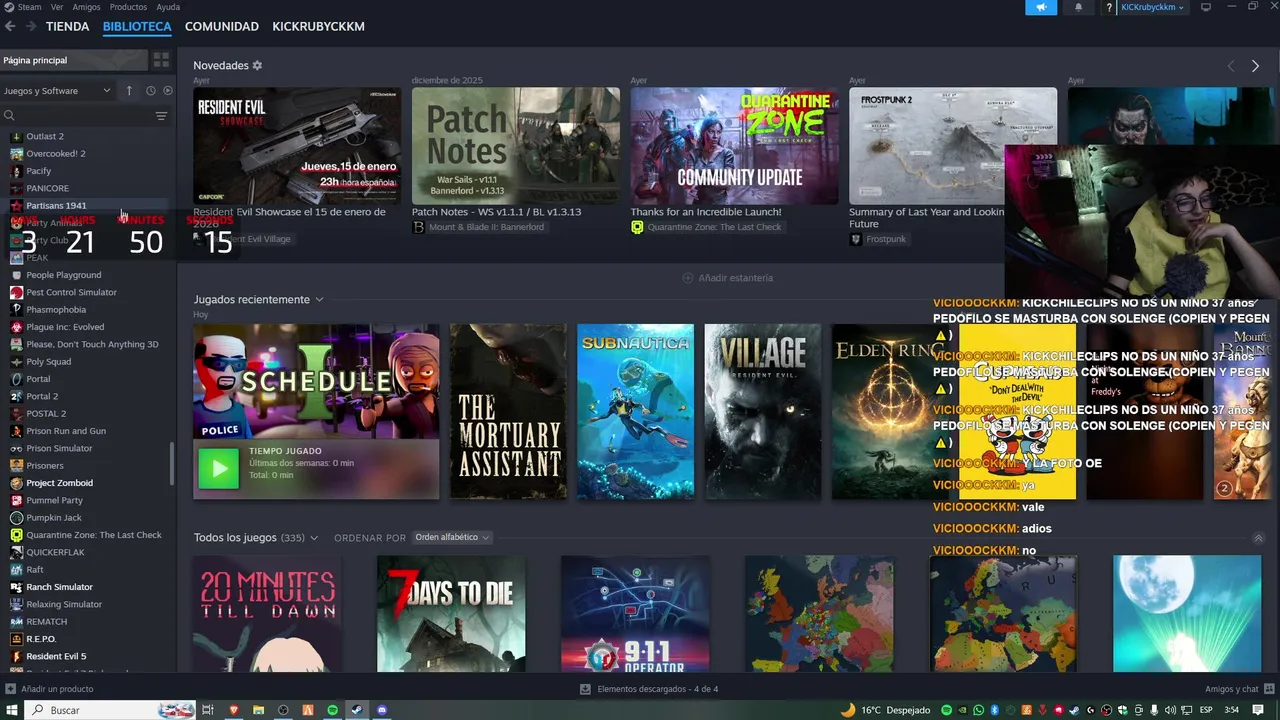Open Discord from taskbar
The width and height of the screenshot is (1280, 720).
click(x=382, y=710)
